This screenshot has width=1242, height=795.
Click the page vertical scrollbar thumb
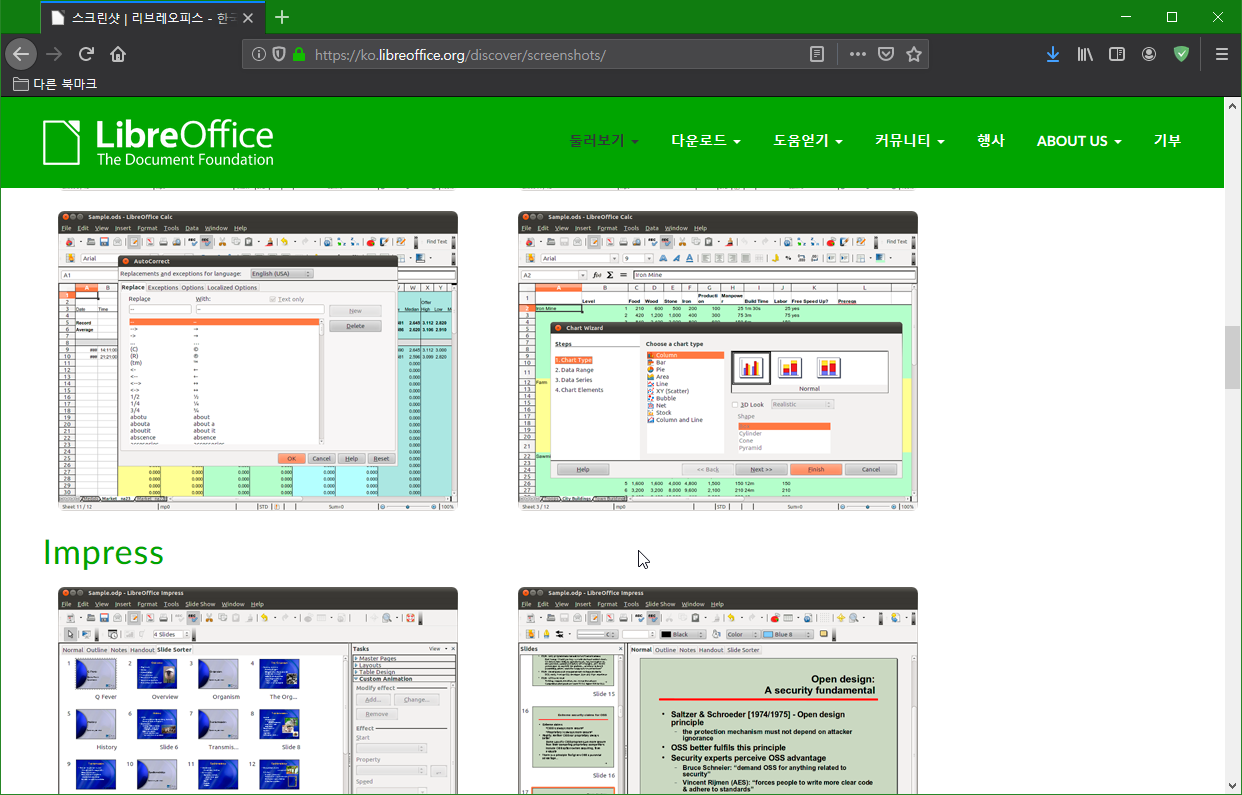point(1233,357)
